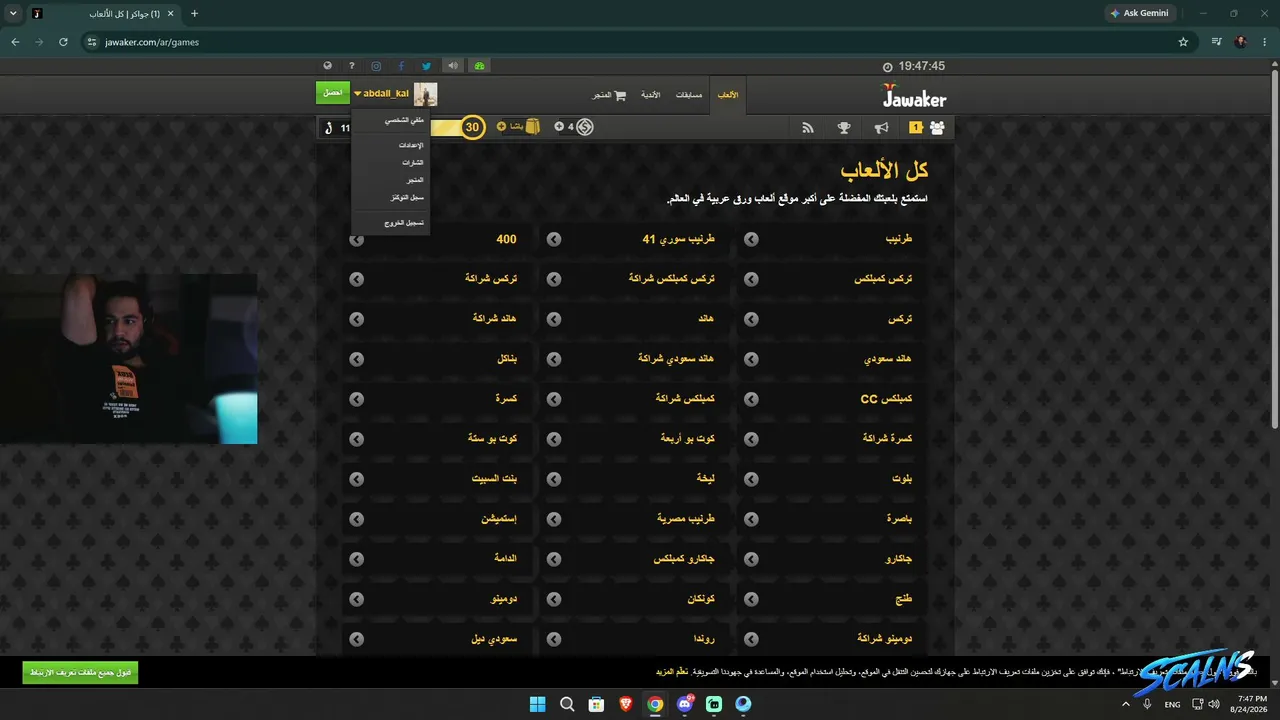Image resolution: width=1280 pixels, height=720 pixels.
Task: Open the تركس game link
Action: [x=901, y=319]
